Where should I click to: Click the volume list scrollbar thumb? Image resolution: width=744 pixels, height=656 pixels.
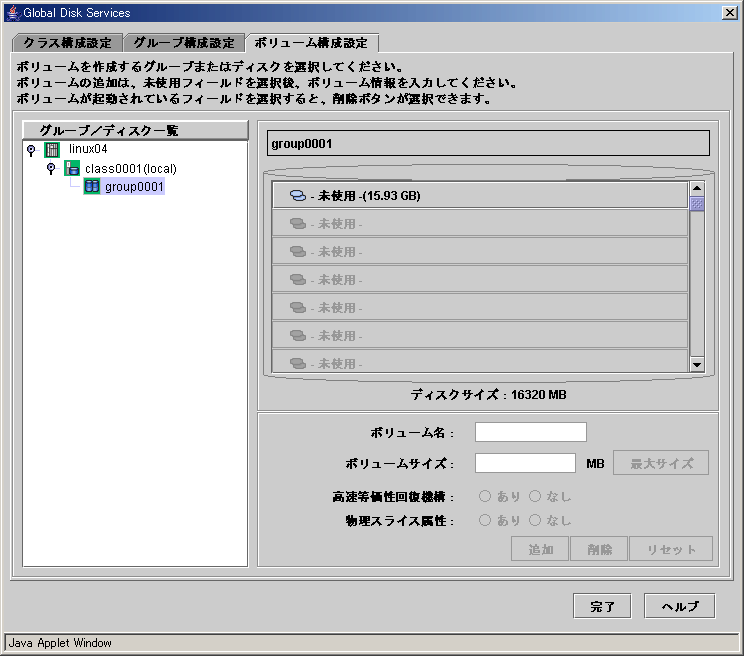[697, 203]
